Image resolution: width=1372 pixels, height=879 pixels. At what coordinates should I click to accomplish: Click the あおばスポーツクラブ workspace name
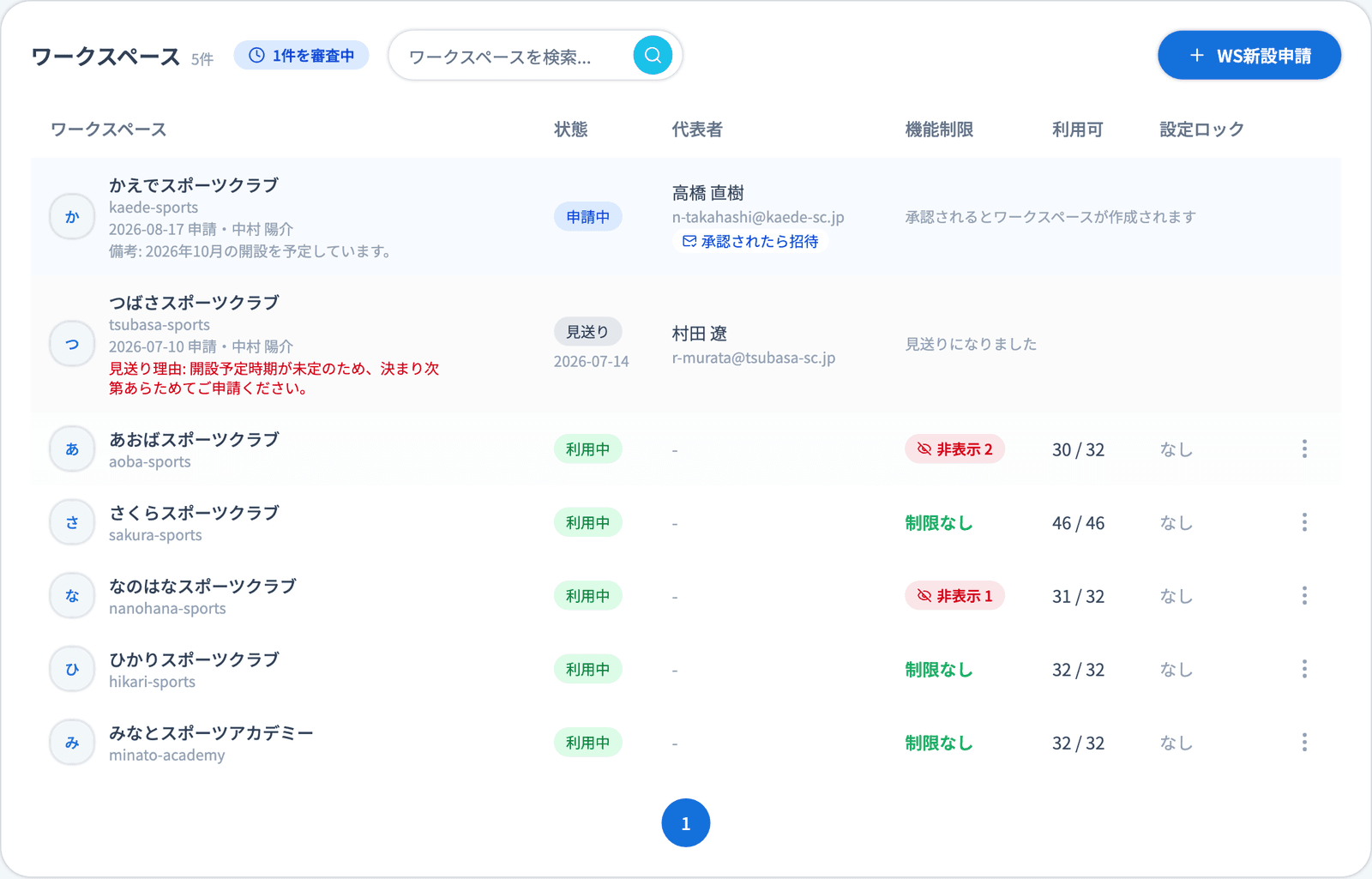pos(194,439)
